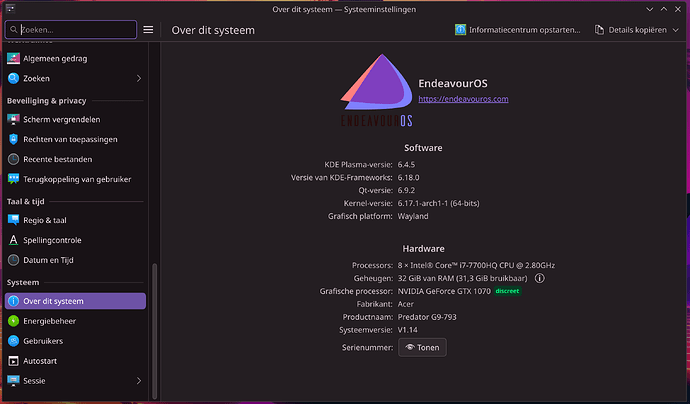Open the endeavouros.com link

coord(463,99)
